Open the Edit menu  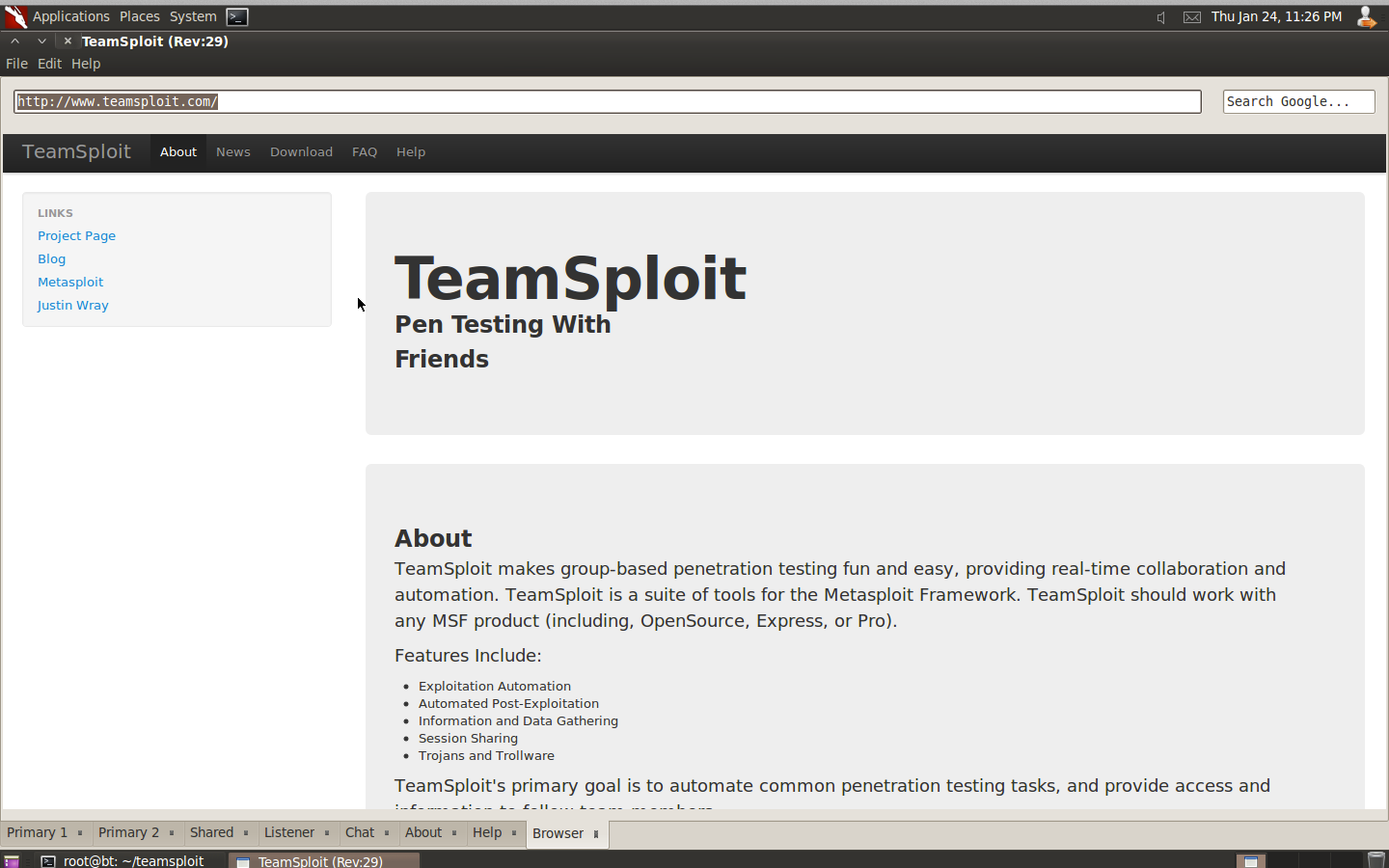click(49, 64)
